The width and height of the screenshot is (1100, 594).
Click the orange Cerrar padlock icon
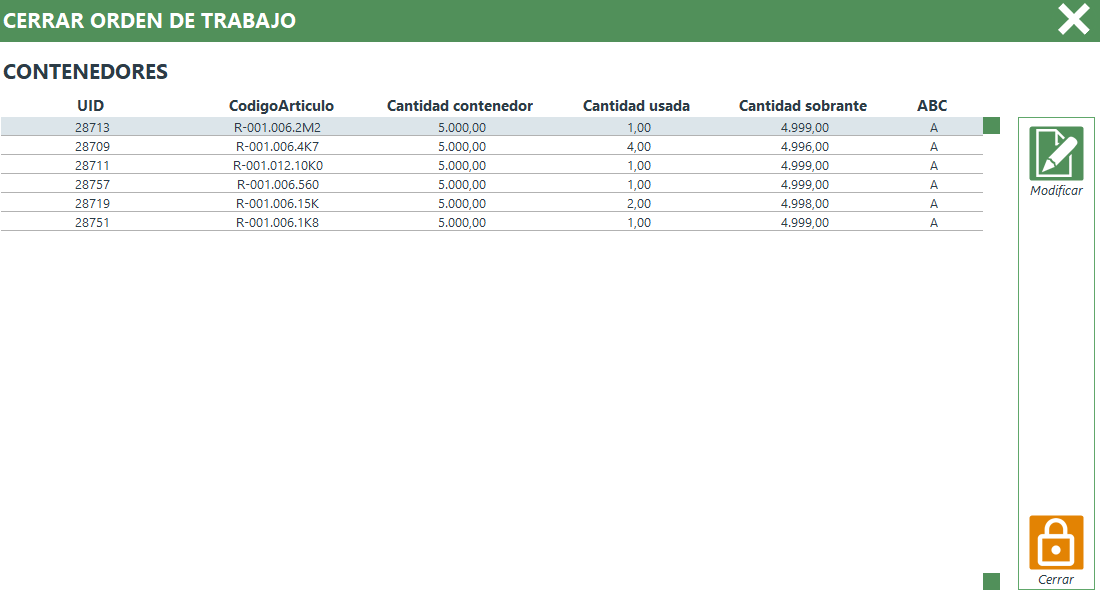pyautogui.click(x=1056, y=542)
